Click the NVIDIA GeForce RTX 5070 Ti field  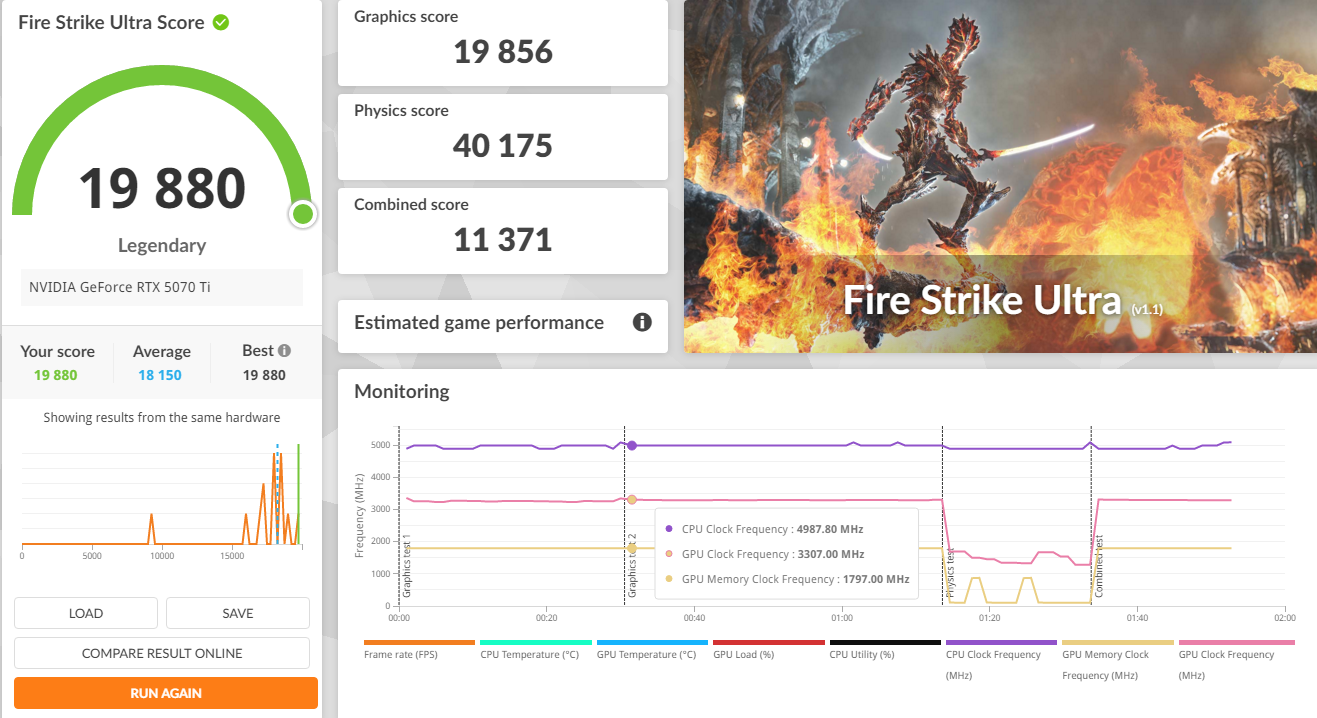162,287
